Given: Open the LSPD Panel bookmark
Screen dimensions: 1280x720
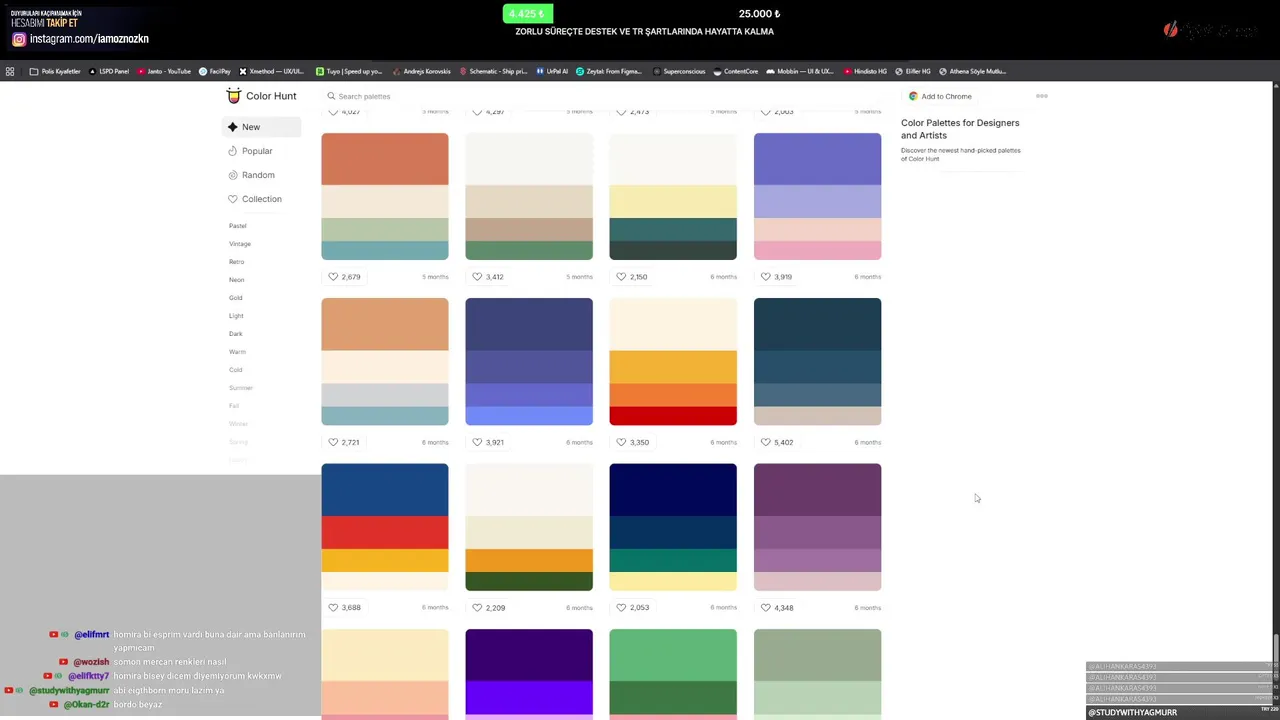Looking at the screenshot, I should (x=109, y=71).
